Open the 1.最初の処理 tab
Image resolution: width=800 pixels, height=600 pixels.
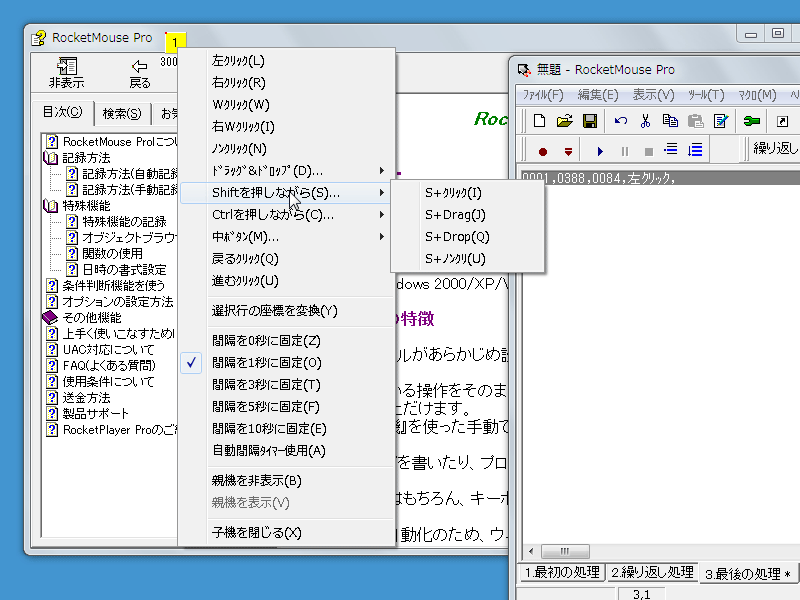562,572
